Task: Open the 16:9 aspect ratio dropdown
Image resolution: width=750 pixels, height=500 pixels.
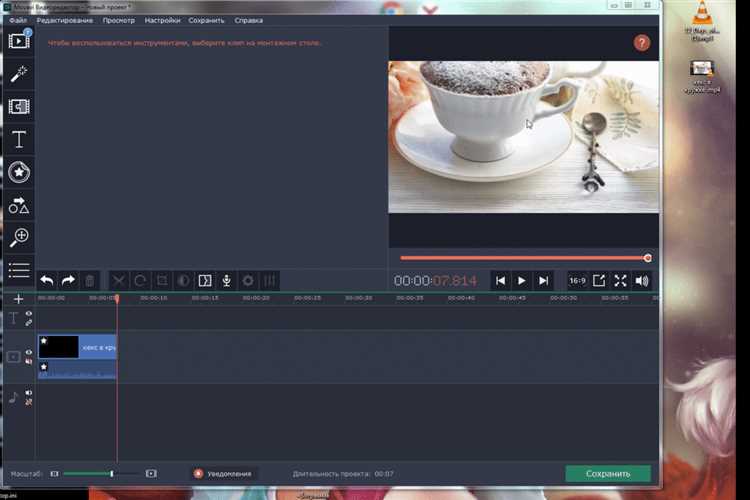Action: pyautogui.click(x=577, y=281)
